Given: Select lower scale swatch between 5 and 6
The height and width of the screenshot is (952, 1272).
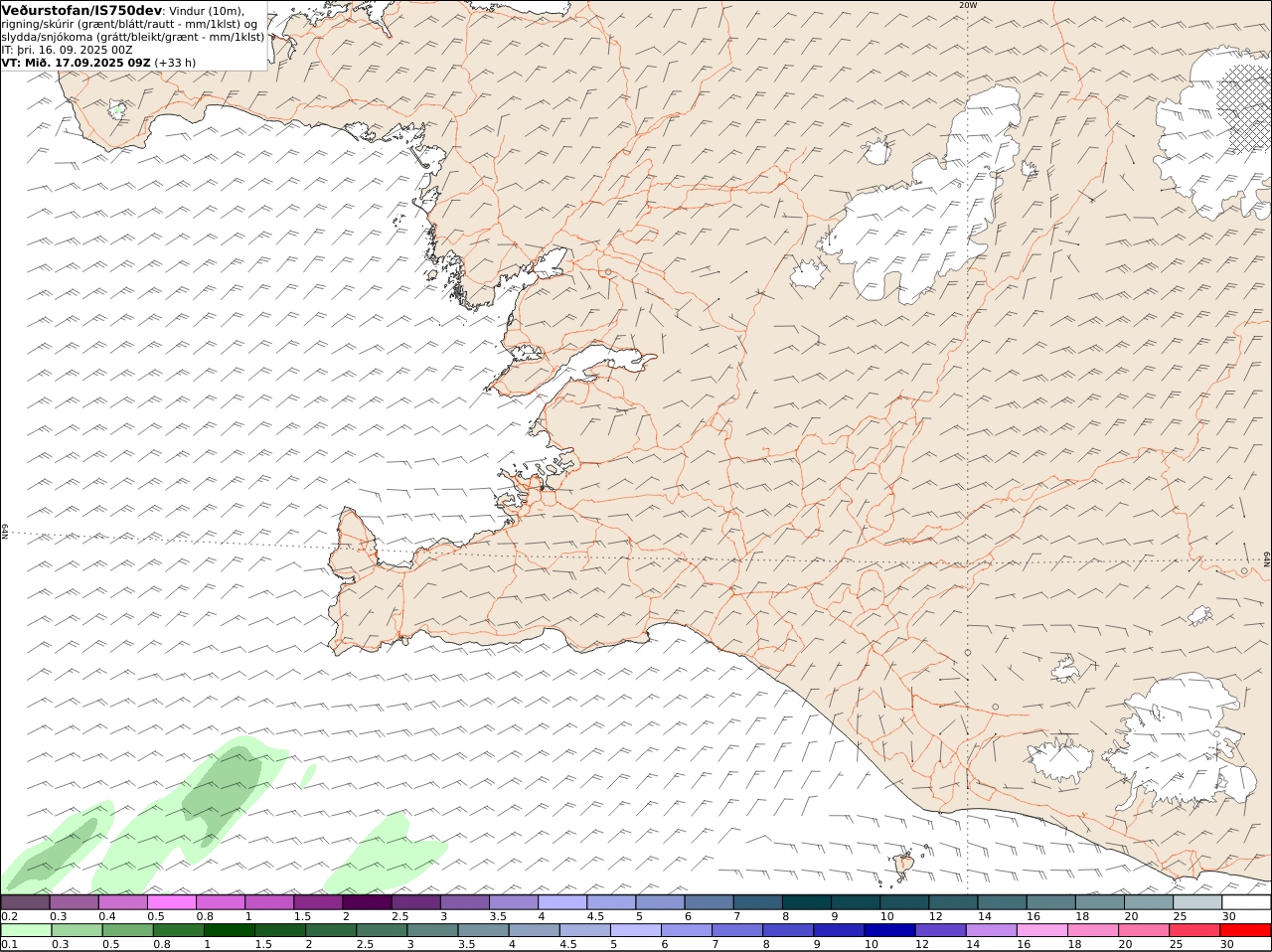Looking at the screenshot, I should tap(635, 930).
